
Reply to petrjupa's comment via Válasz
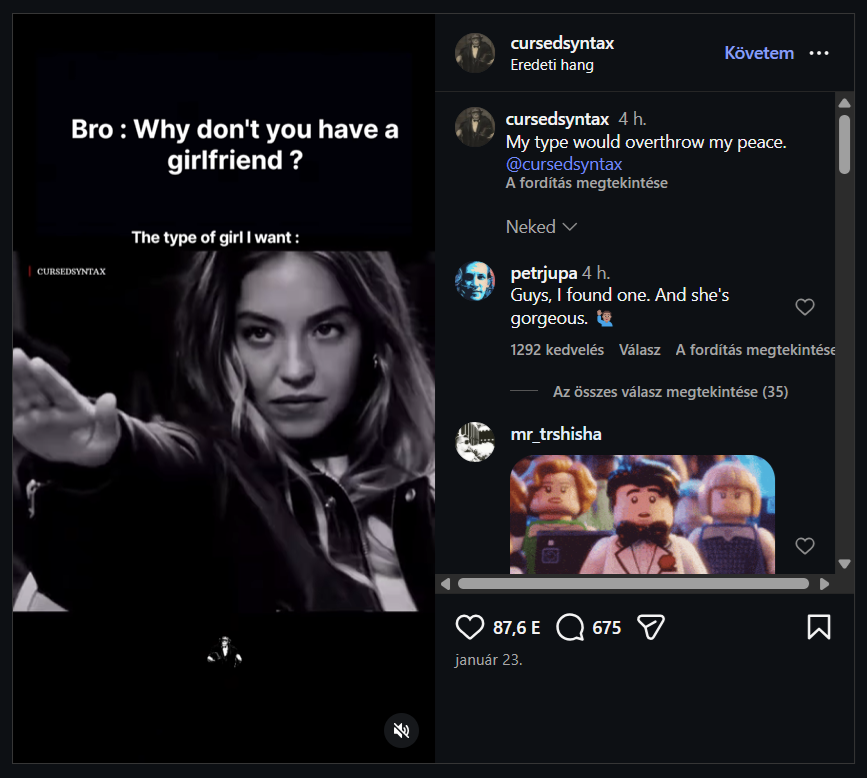click(x=640, y=350)
